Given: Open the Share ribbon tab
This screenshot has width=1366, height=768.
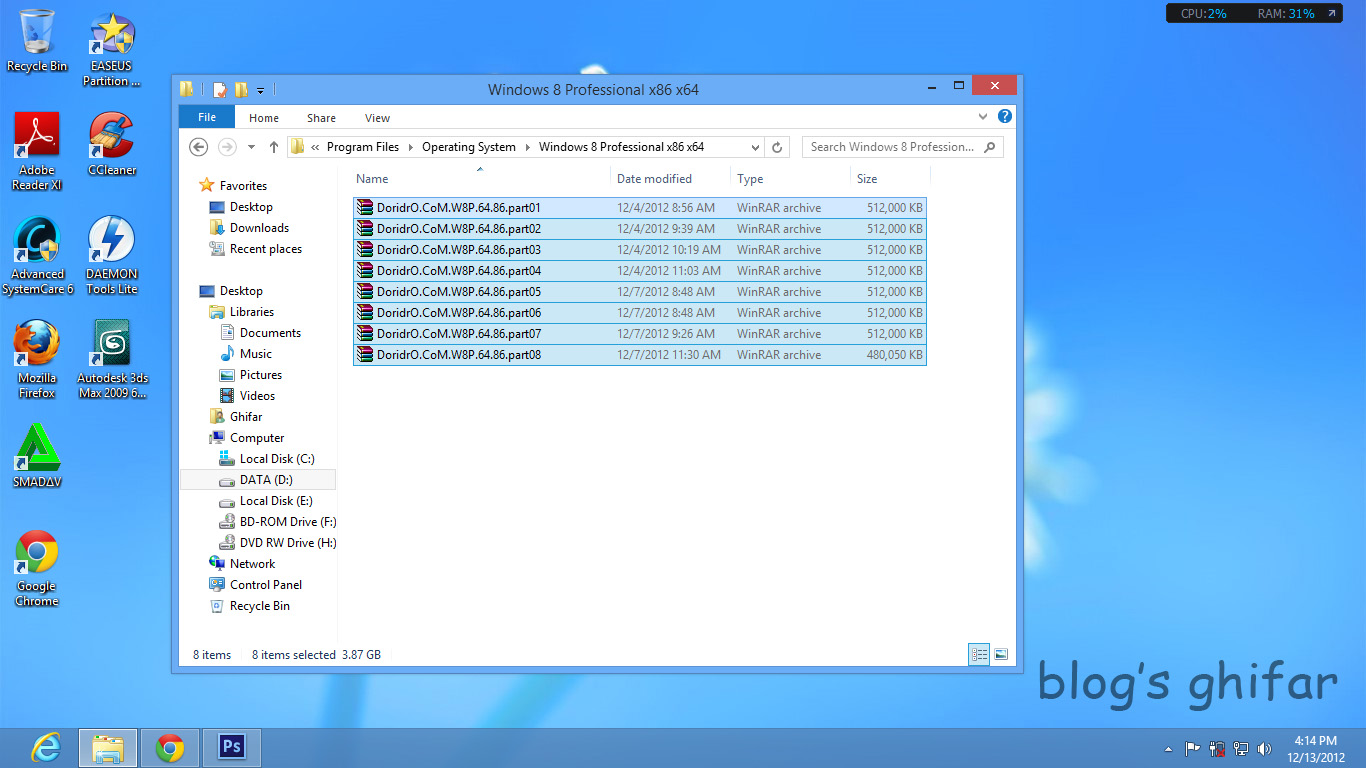Looking at the screenshot, I should click(321, 118).
